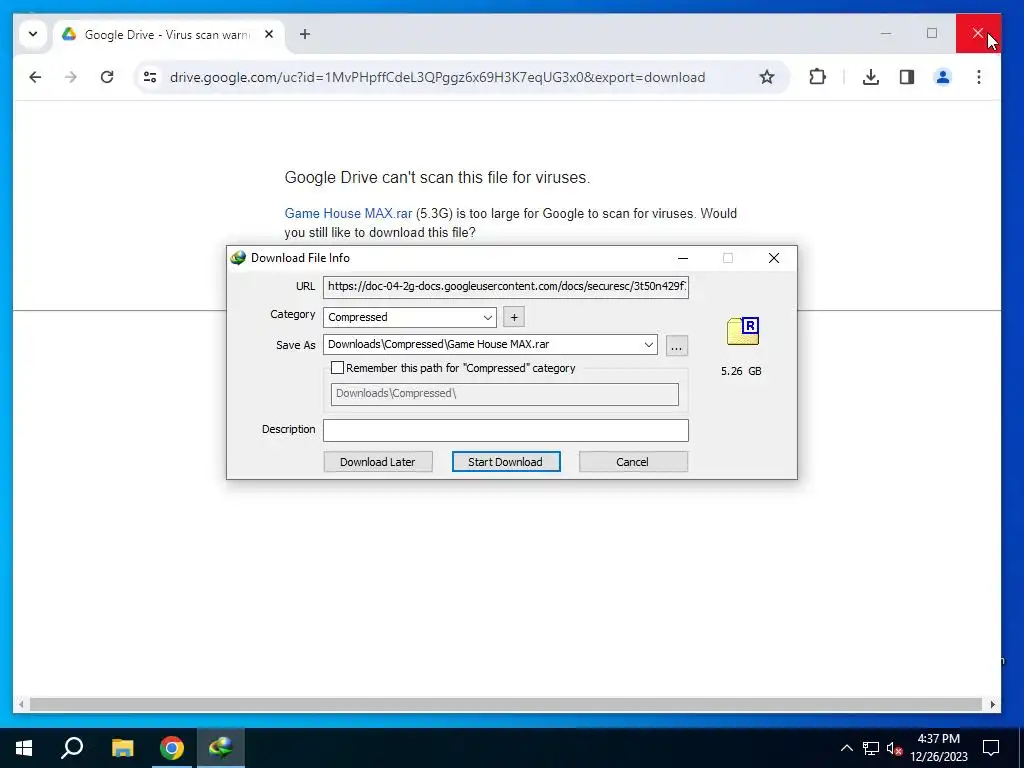Minimize the Chrome window
This screenshot has width=1024, height=768.
point(886,33)
